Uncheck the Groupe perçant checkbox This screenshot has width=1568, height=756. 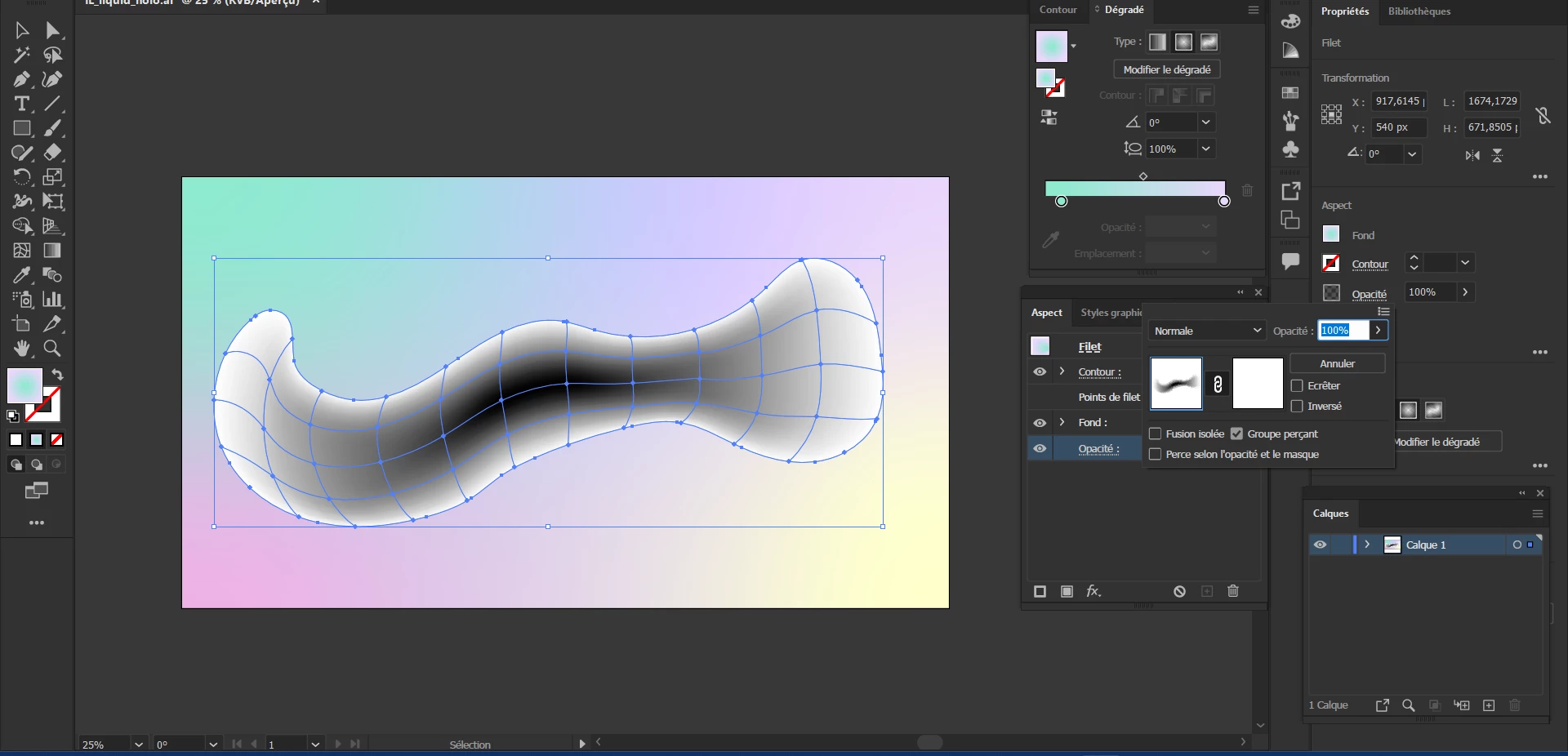coord(1236,434)
